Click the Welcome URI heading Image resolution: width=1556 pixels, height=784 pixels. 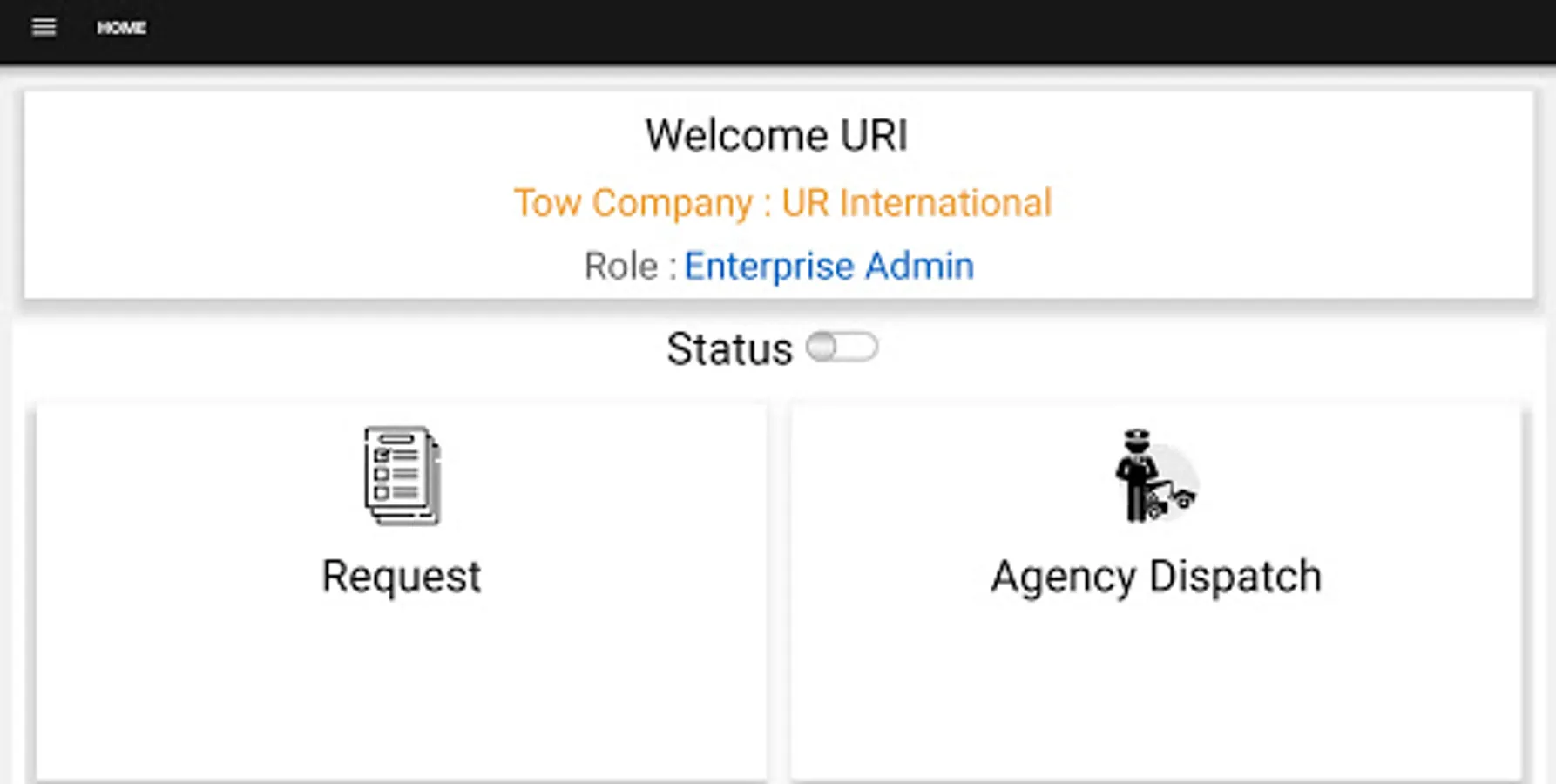pyautogui.click(x=776, y=136)
